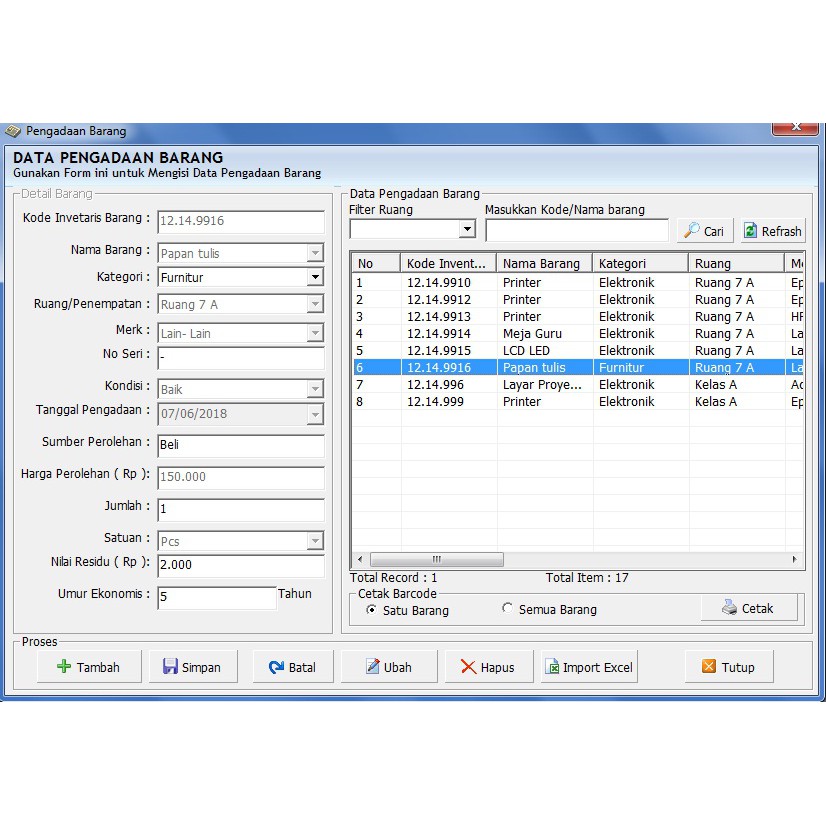
Task: Click the Simpan button label
Action: click(x=201, y=667)
